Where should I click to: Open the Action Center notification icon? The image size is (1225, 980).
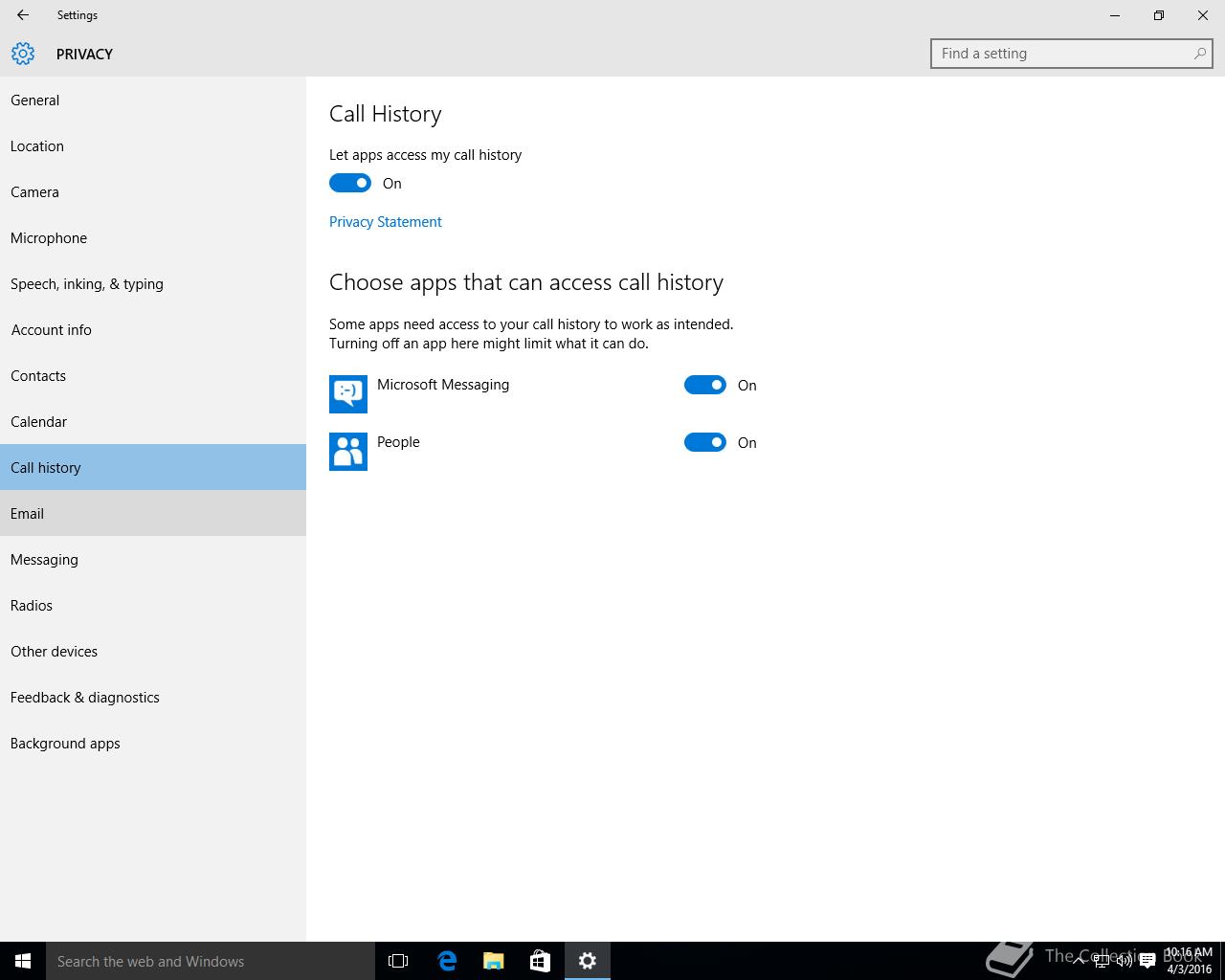click(1147, 961)
